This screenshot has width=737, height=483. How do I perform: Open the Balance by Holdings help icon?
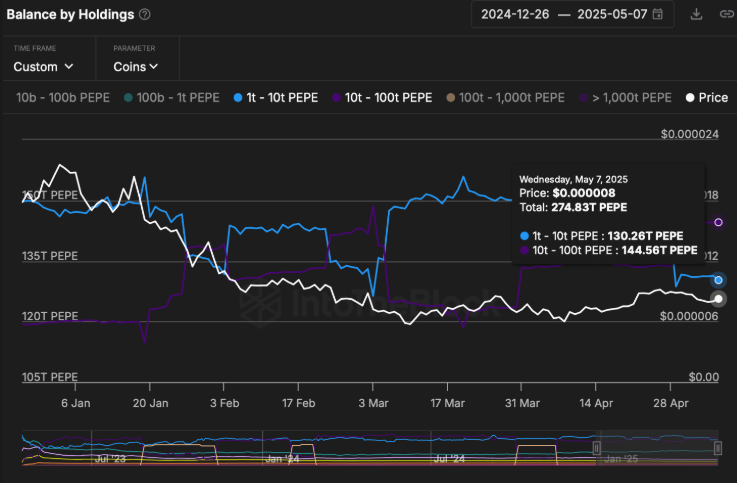pos(145,15)
